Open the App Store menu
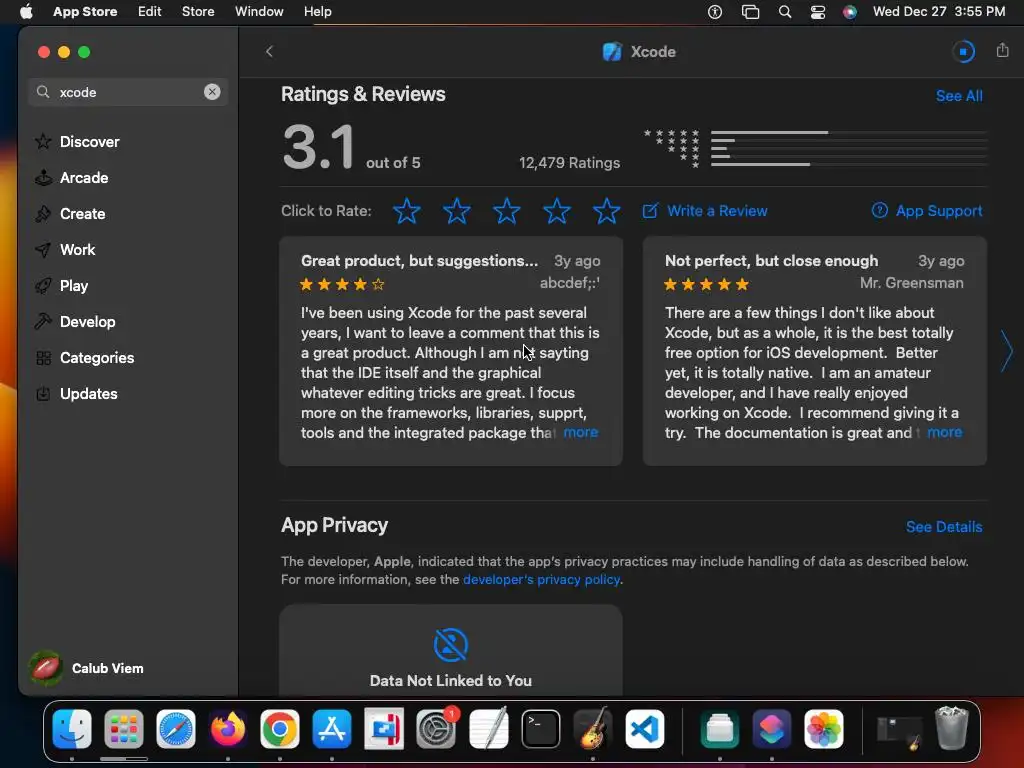1024x768 pixels. (x=85, y=12)
